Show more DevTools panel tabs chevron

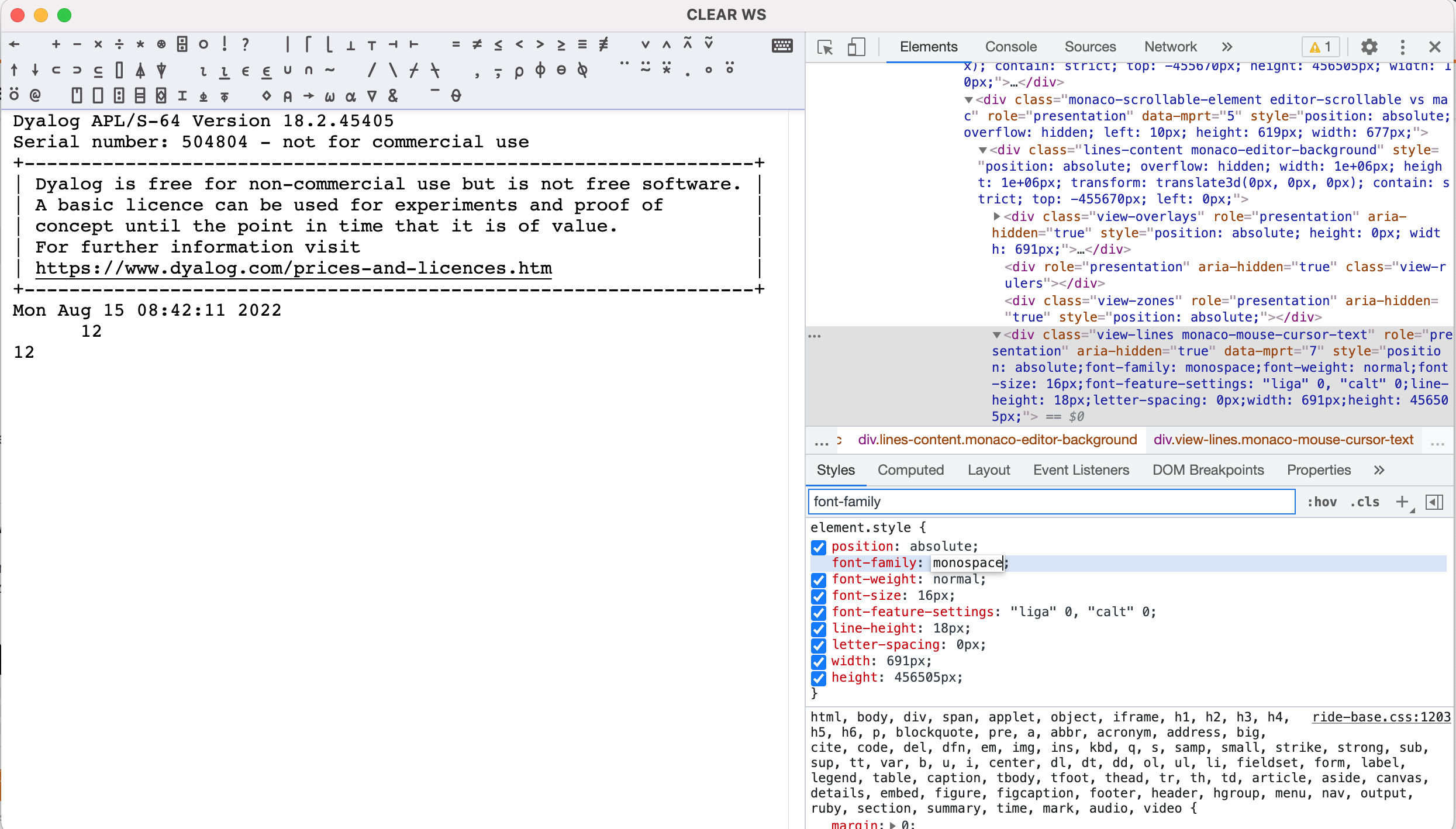[x=1227, y=47]
